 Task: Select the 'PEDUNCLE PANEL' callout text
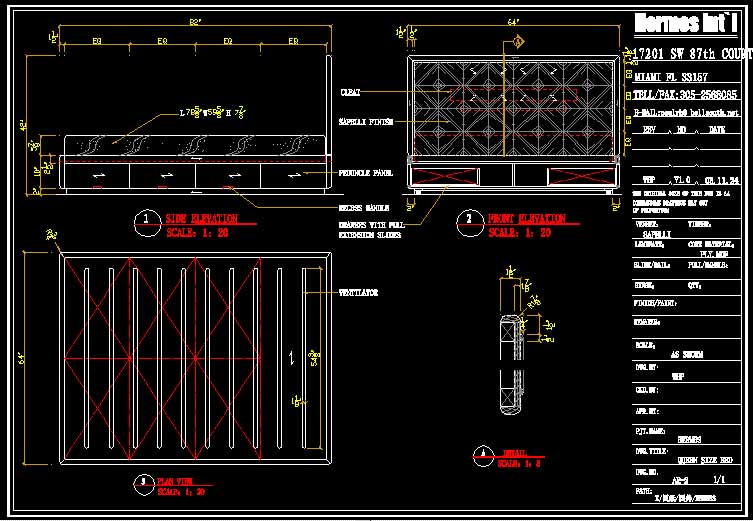click(x=365, y=172)
